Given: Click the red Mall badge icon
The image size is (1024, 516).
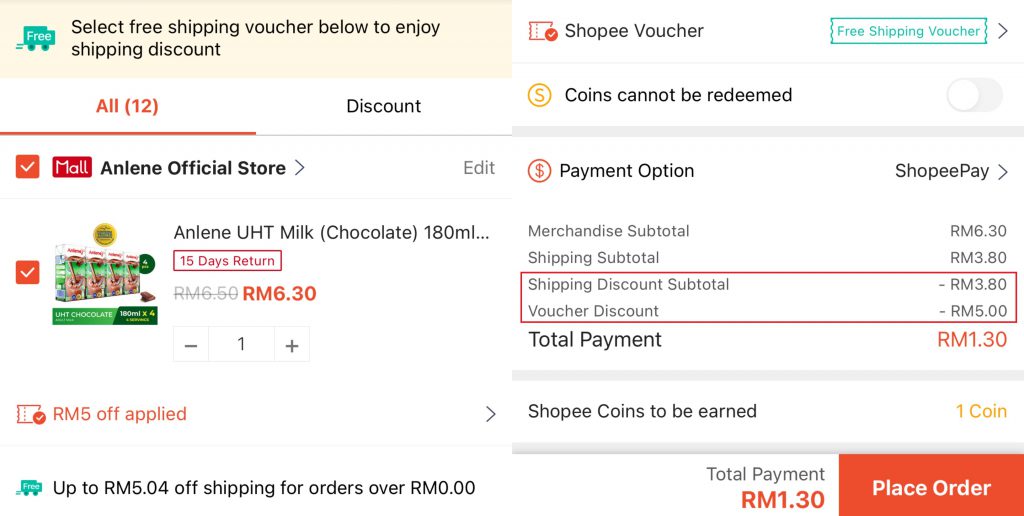Looking at the screenshot, I should [x=72, y=168].
